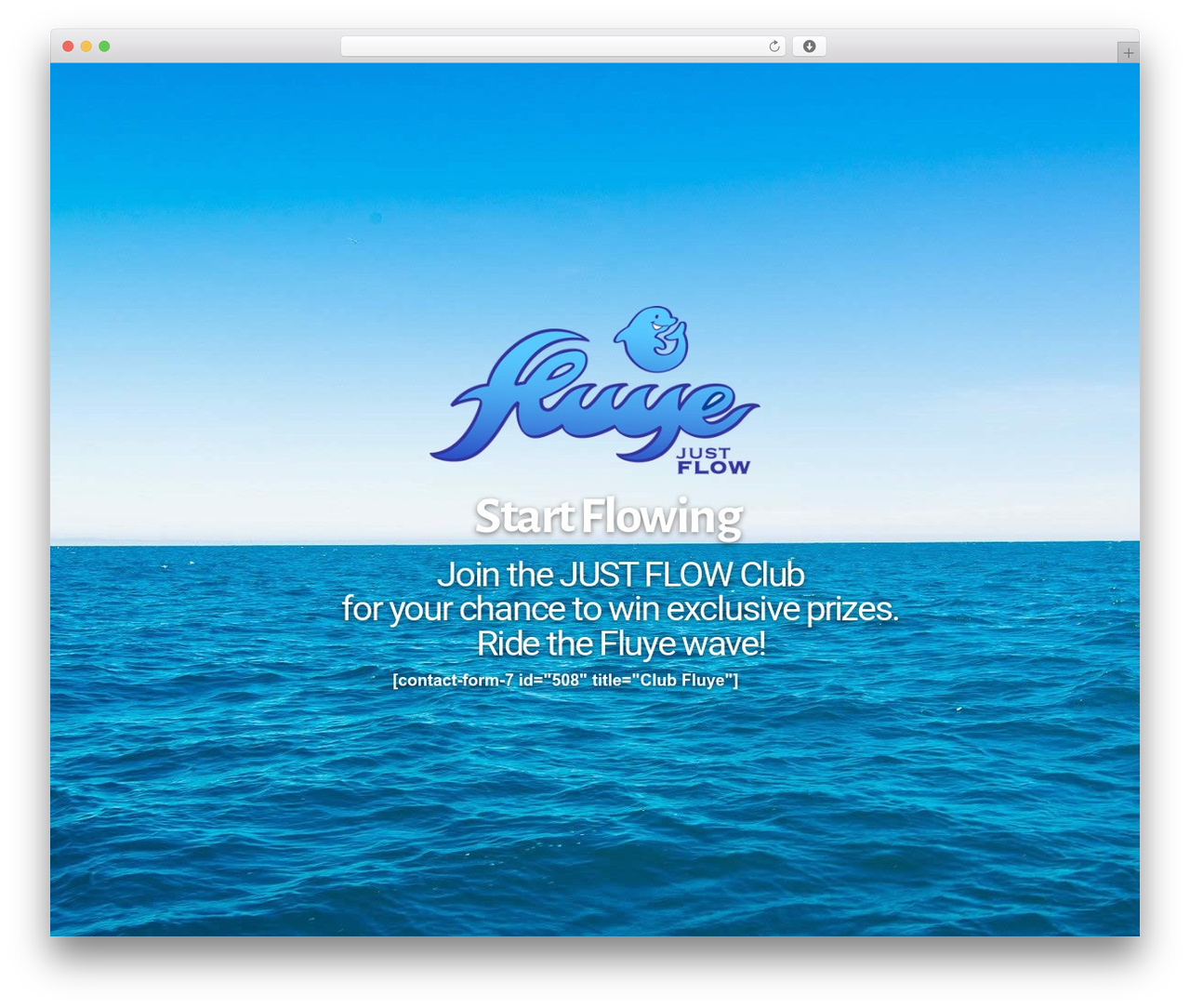This screenshot has width=1190, height=1008.
Task: Click the 'Ride the Fluye wave!' text
Action: click(621, 643)
